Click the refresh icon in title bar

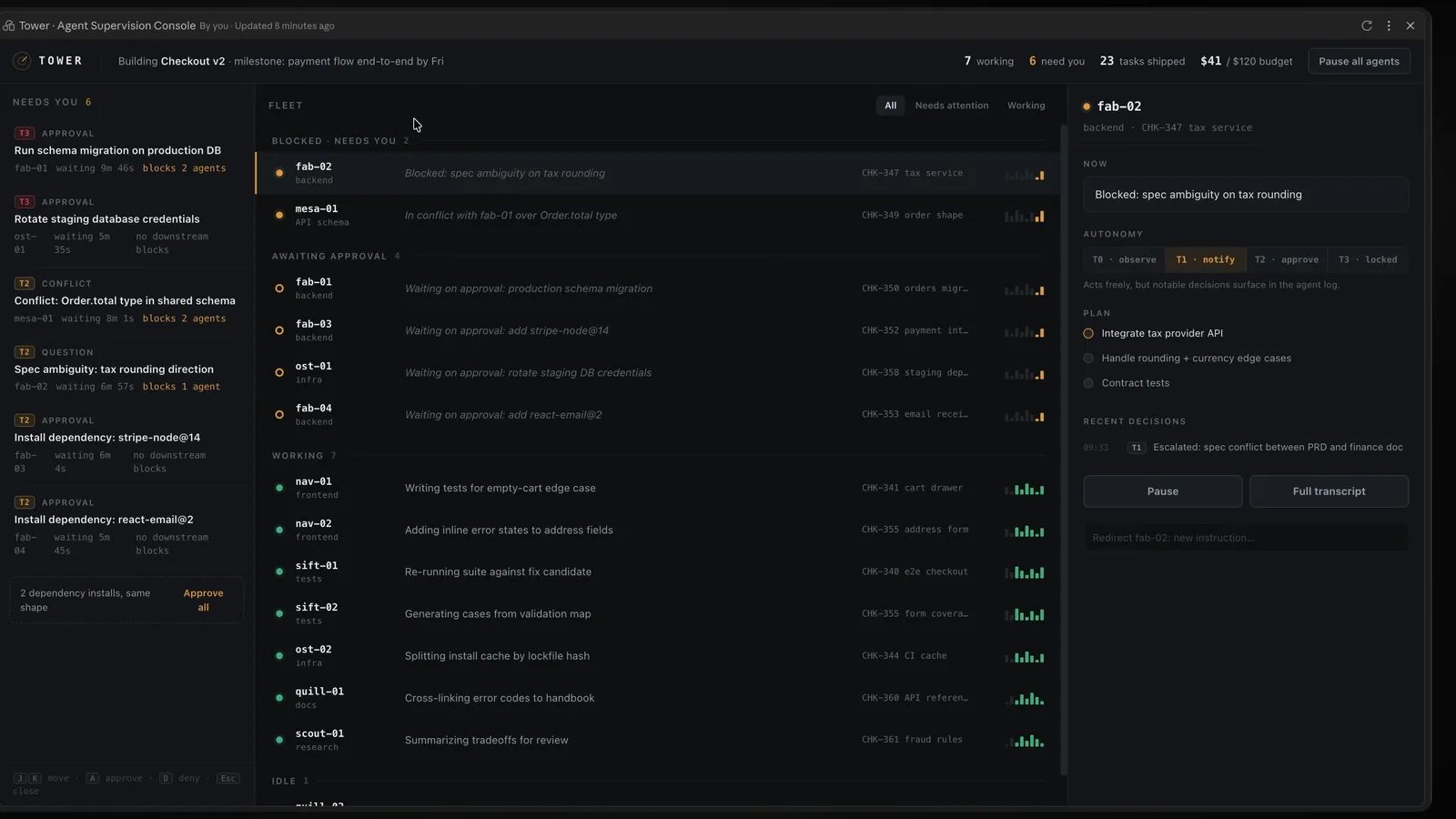click(x=1367, y=25)
